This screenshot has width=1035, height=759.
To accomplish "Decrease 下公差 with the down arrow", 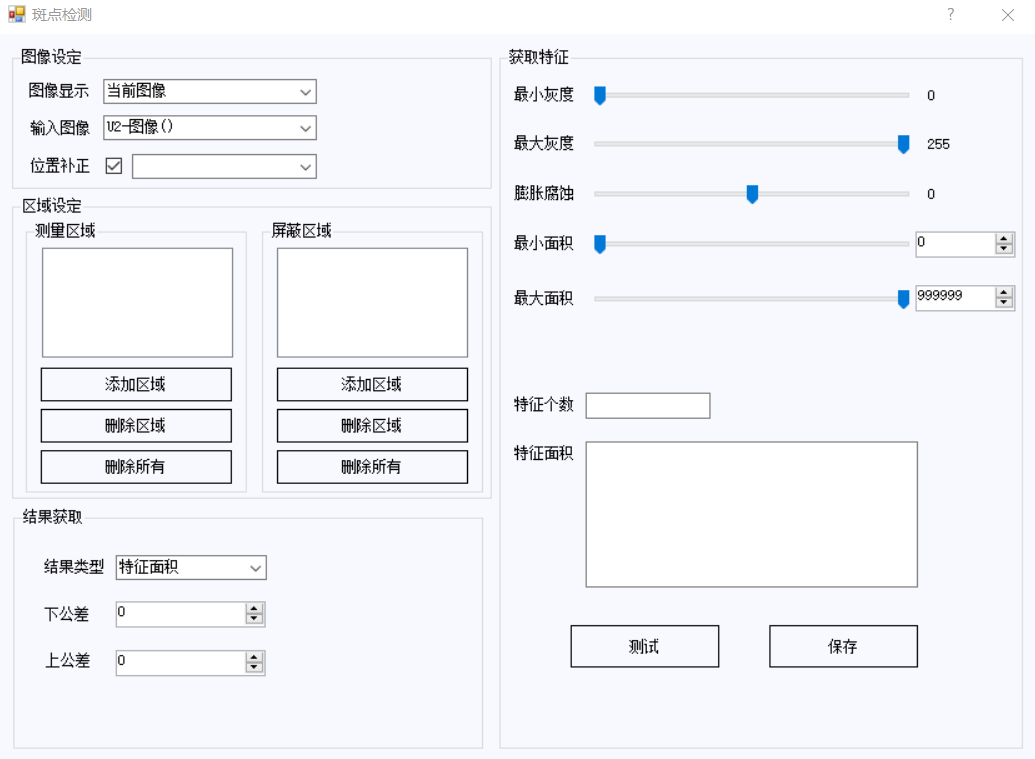I will click(254, 619).
